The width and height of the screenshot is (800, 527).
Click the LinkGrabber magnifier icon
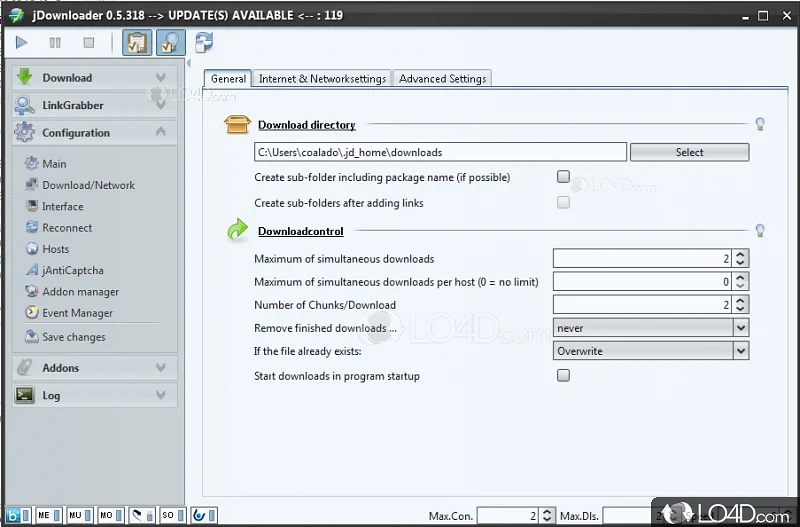click(24, 105)
